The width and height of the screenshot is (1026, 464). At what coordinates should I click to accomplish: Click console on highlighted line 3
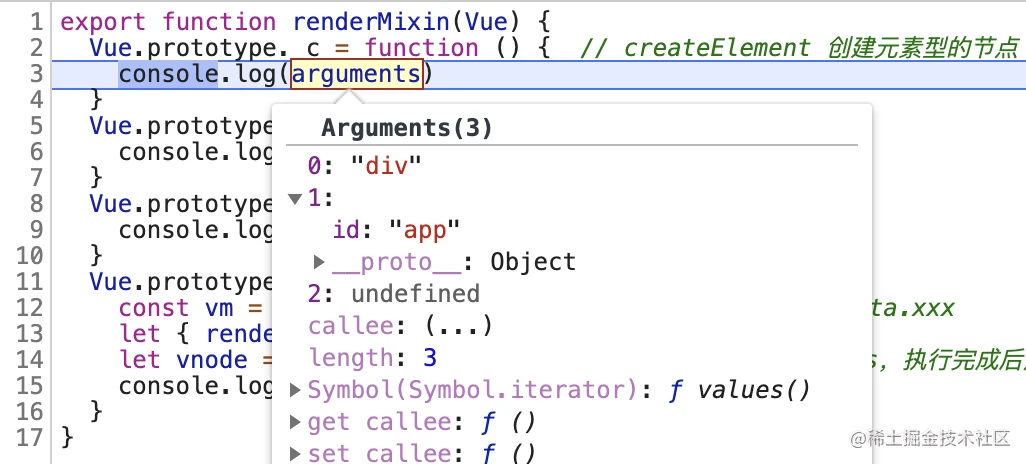pos(168,75)
